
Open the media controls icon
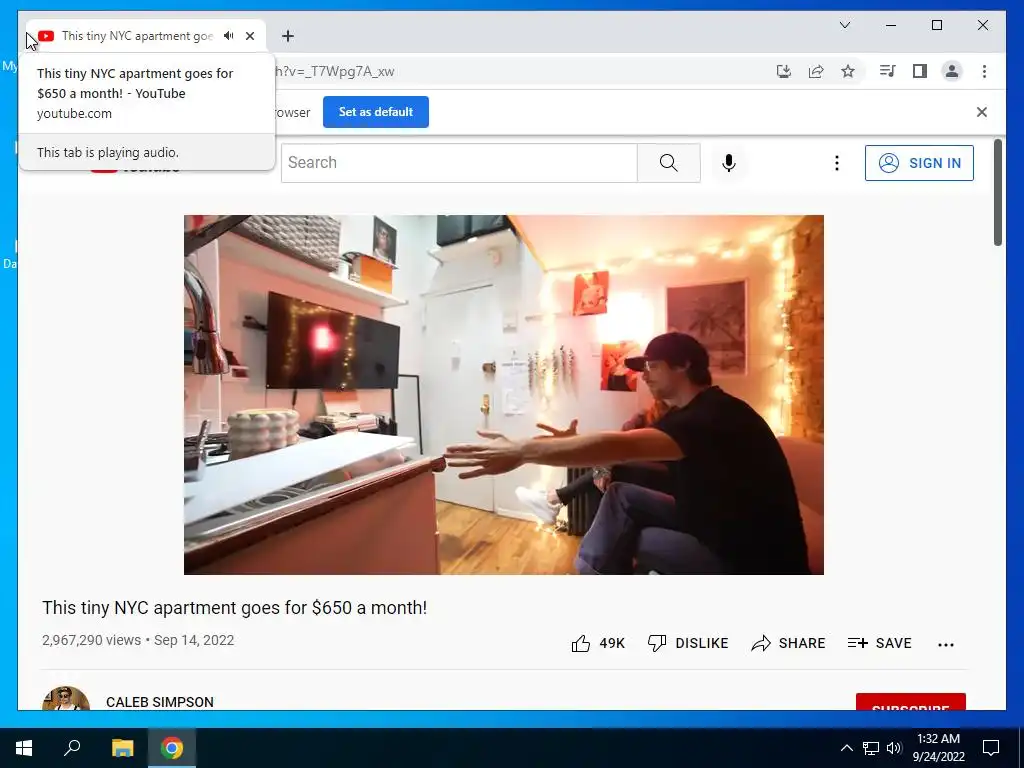[887, 71]
